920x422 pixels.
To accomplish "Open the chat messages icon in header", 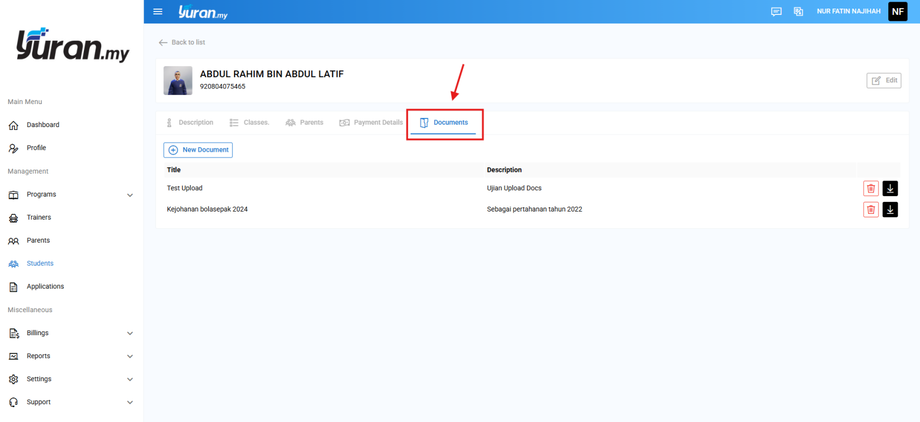I will point(776,12).
